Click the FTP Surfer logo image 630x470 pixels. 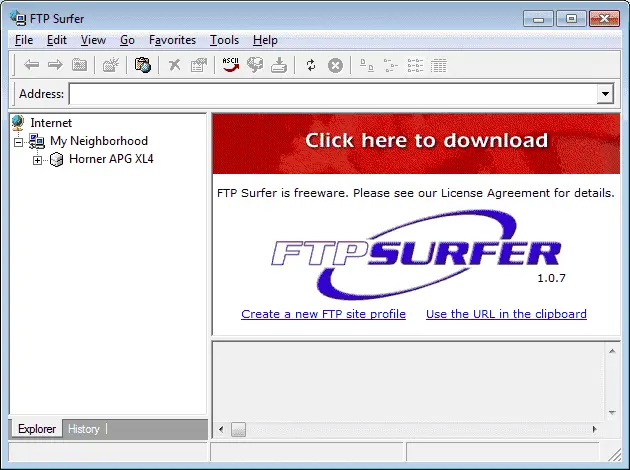coord(416,255)
